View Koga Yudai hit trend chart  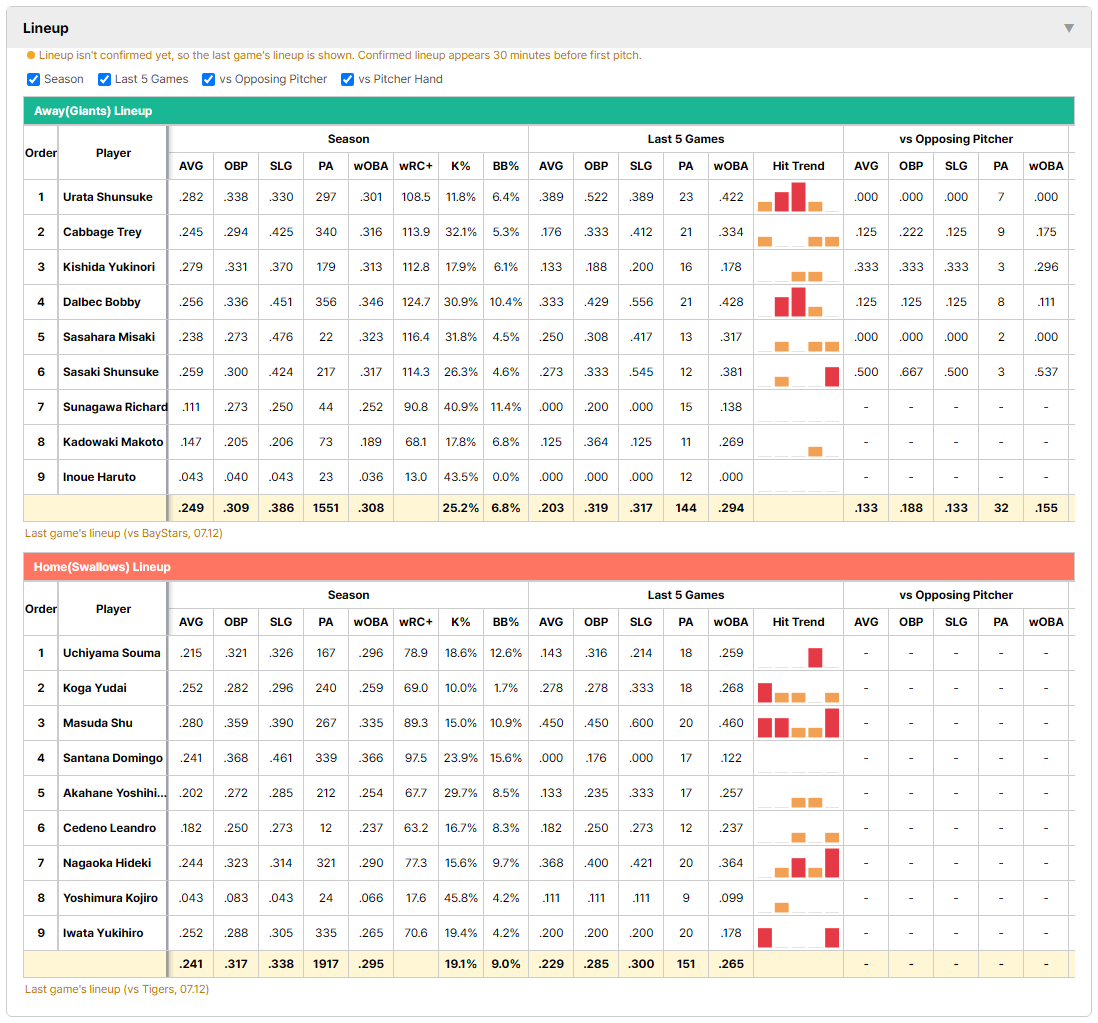coord(798,688)
